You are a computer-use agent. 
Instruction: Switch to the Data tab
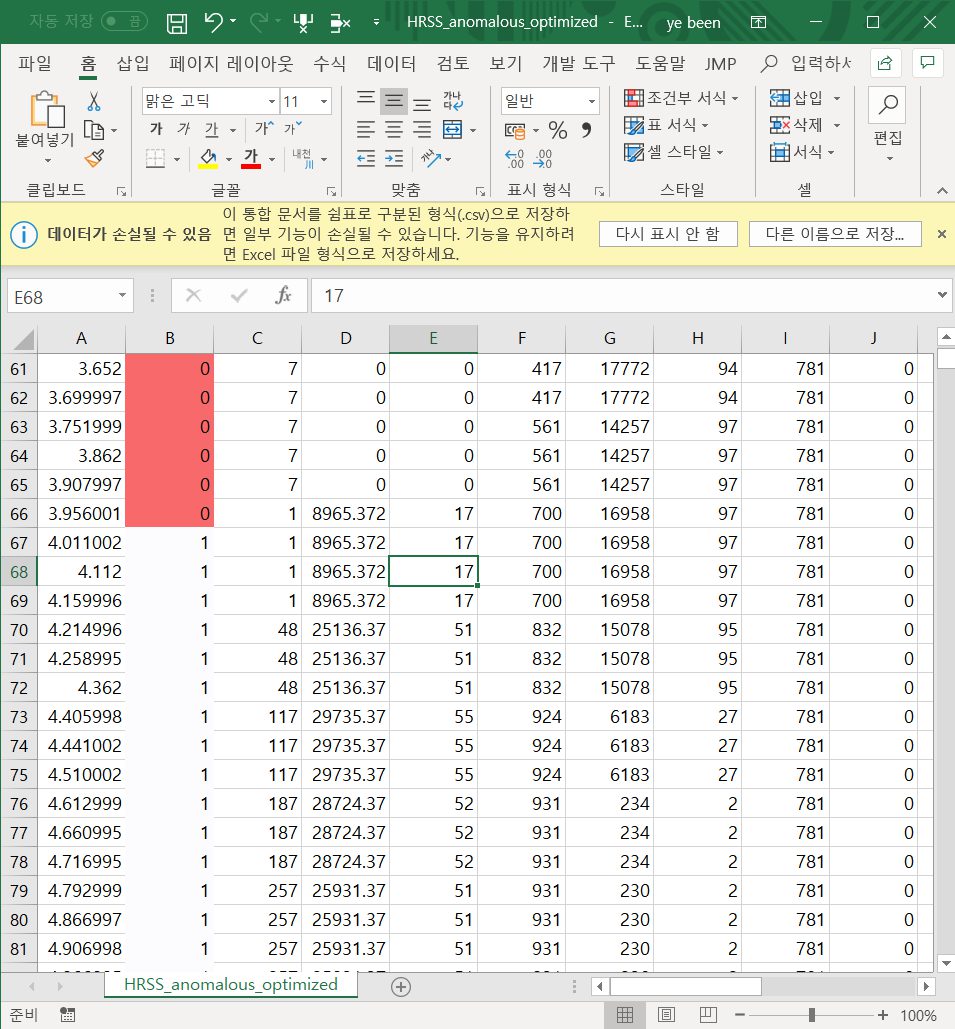click(x=391, y=63)
